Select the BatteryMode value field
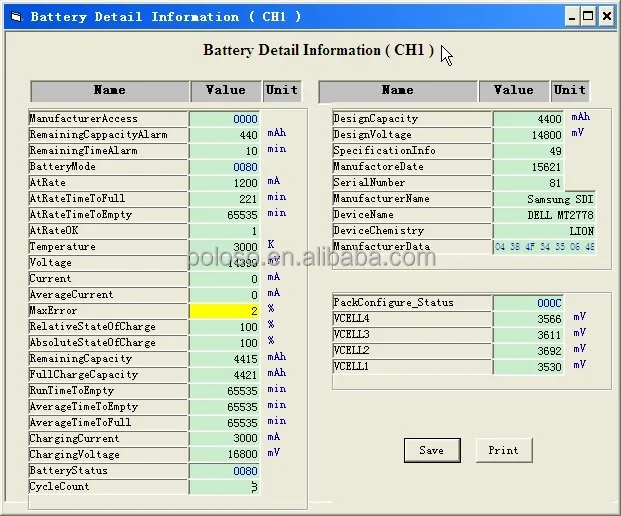The image size is (621, 516). coord(225,167)
